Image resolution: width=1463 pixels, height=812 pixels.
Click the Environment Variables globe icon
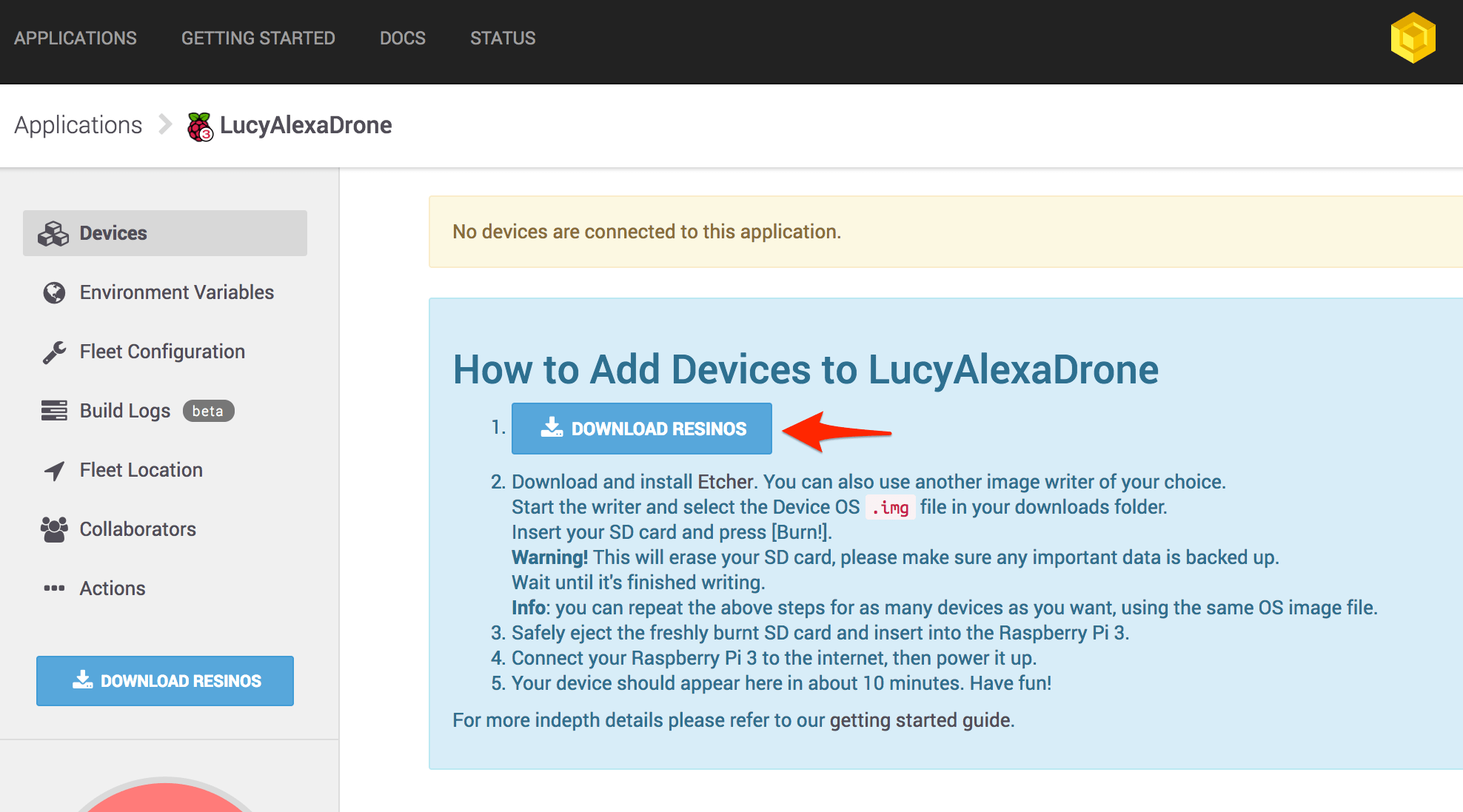[x=54, y=292]
